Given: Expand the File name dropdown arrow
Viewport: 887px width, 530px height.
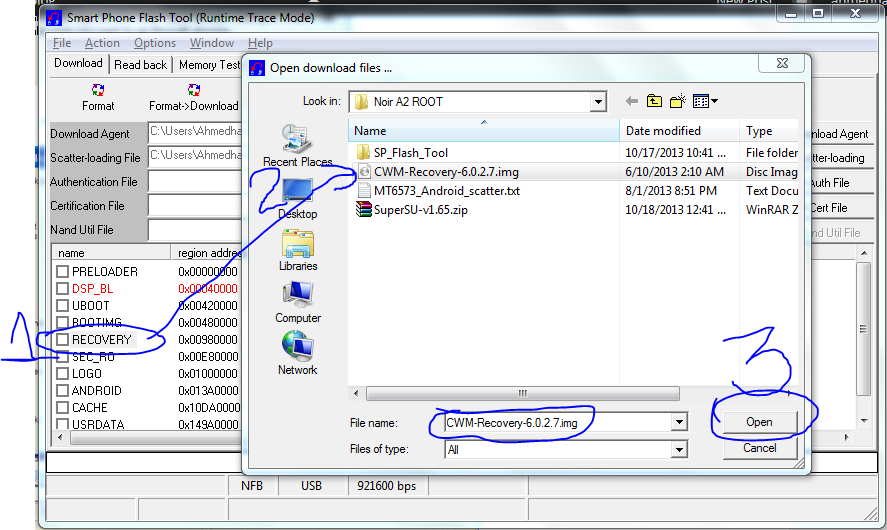Looking at the screenshot, I should [679, 422].
